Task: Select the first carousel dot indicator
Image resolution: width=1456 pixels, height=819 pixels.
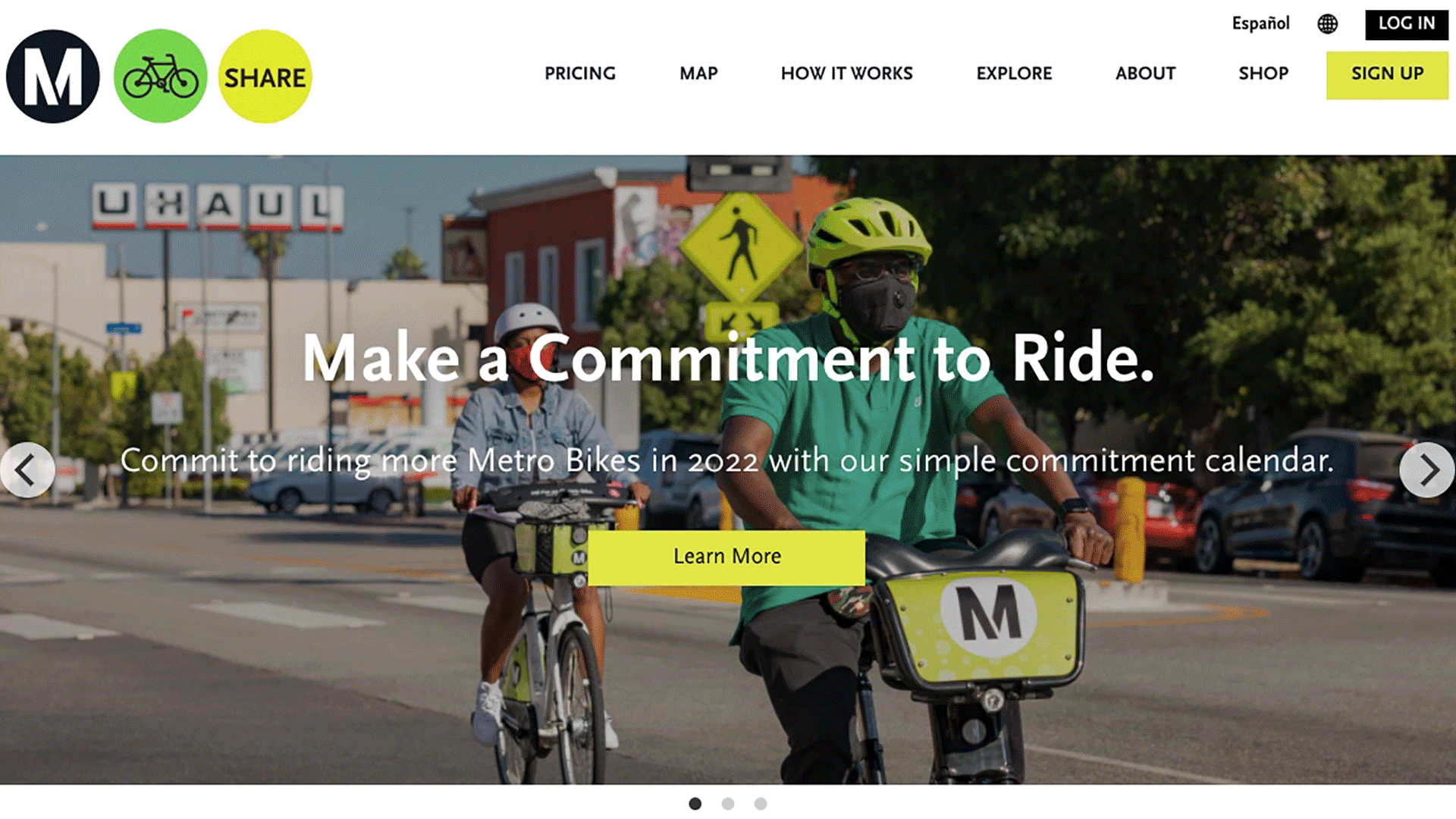Action: pyautogui.click(x=695, y=804)
